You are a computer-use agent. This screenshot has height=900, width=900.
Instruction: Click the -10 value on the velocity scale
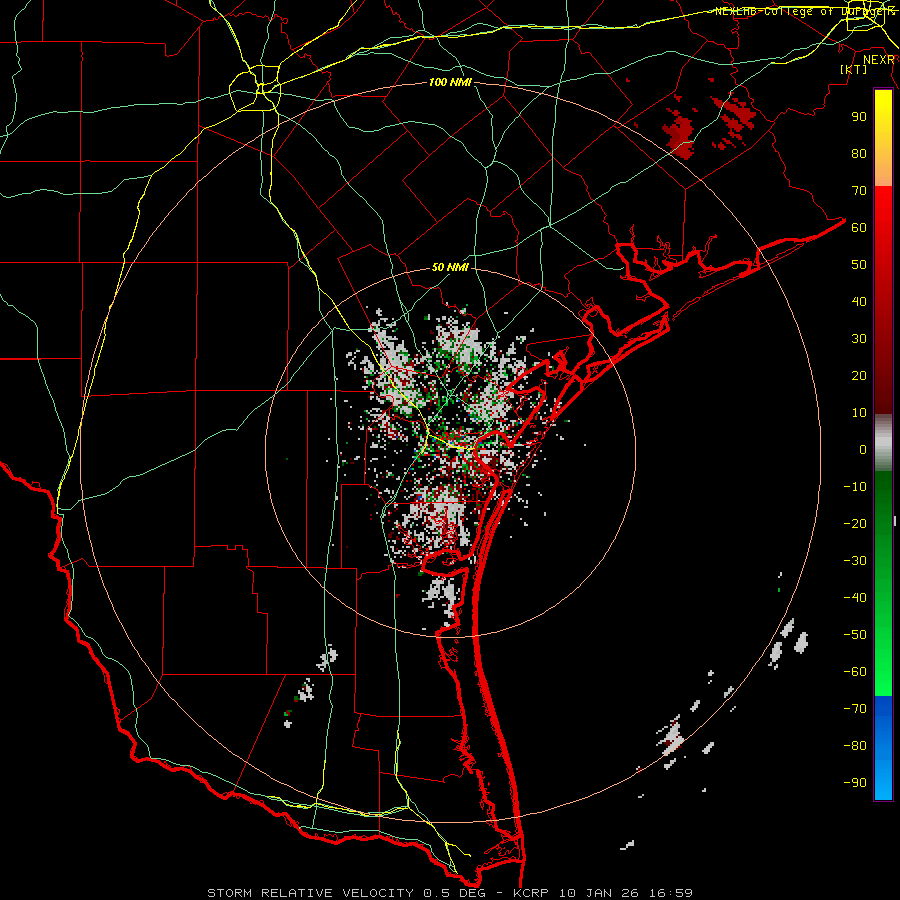(855, 487)
